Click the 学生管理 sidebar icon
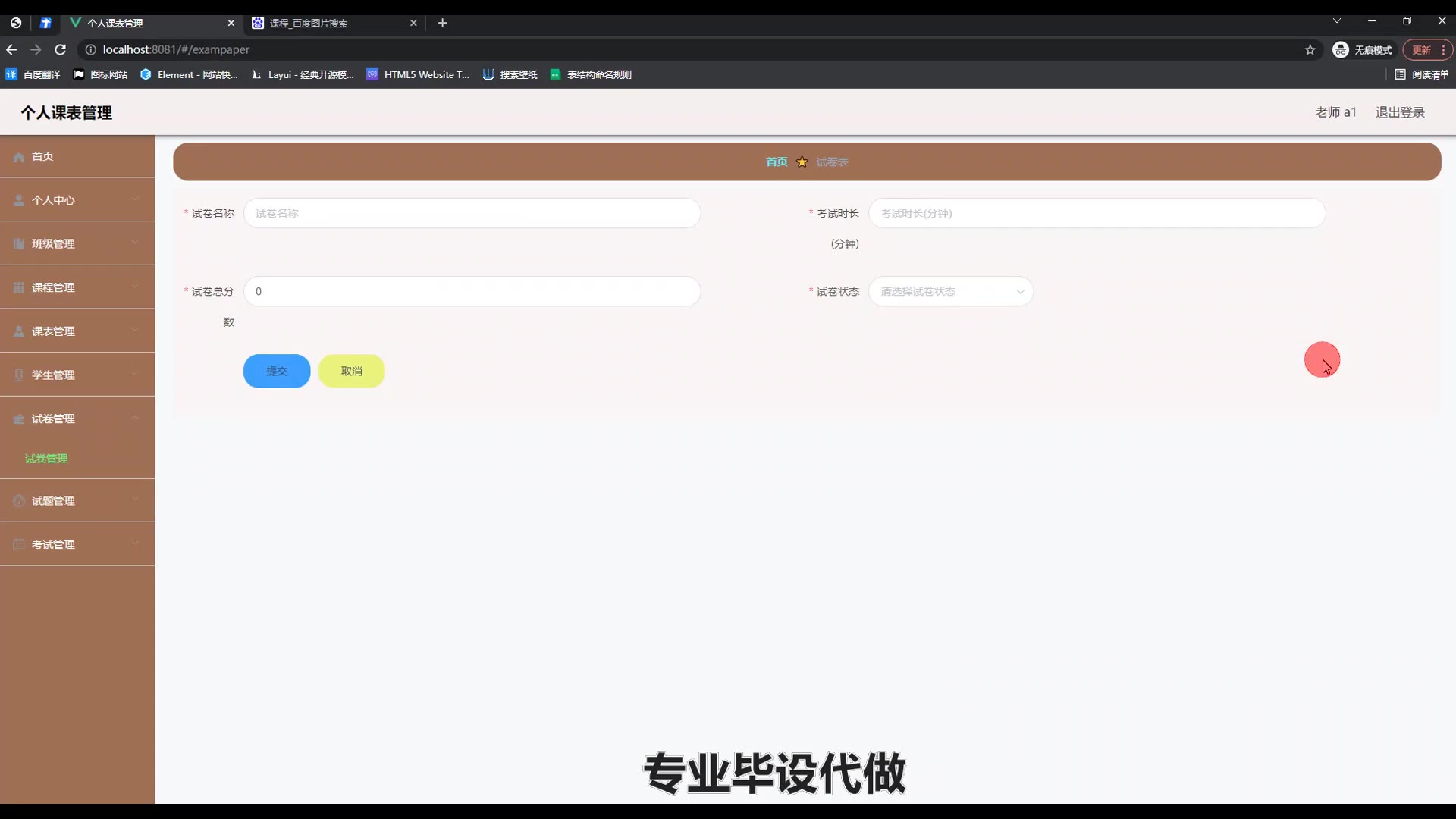Image resolution: width=1456 pixels, height=819 pixels. pyautogui.click(x=19, y=375)
